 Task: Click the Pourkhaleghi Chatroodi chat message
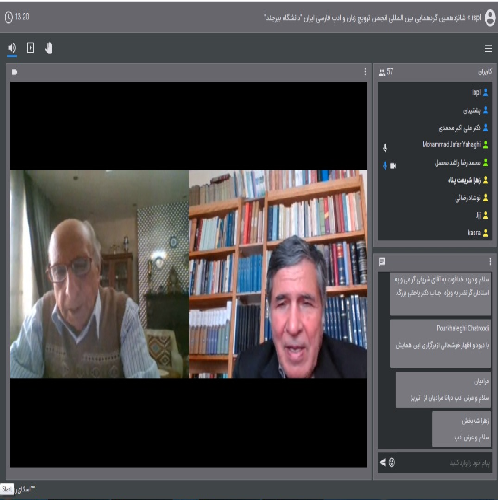pyautogui.click(x=440, y=344)
